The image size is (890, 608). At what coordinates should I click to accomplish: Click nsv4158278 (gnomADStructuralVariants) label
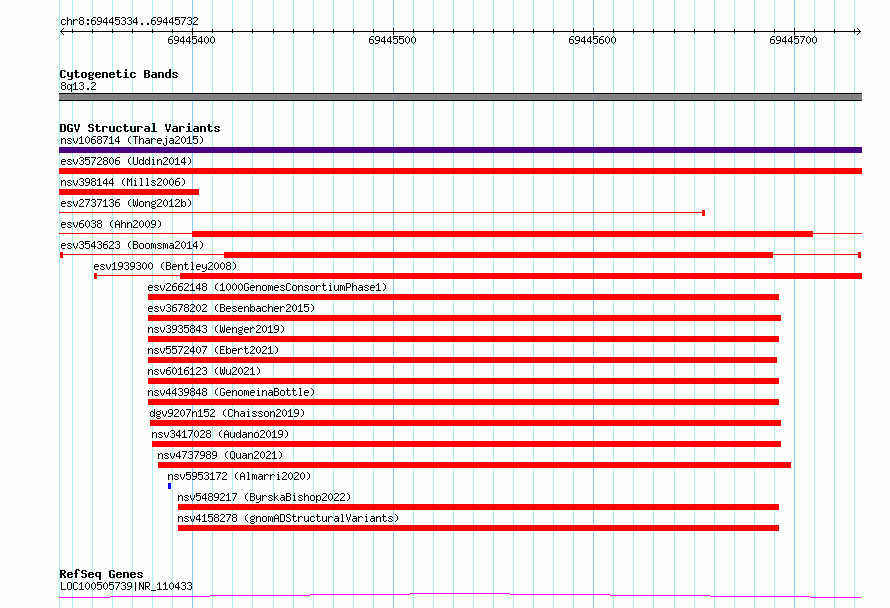tap(288, 518)
